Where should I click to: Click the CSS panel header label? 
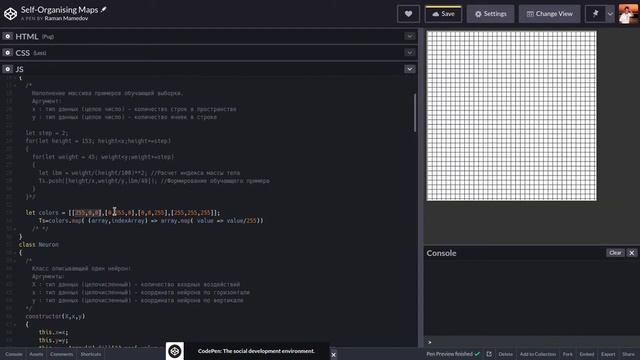22,53
